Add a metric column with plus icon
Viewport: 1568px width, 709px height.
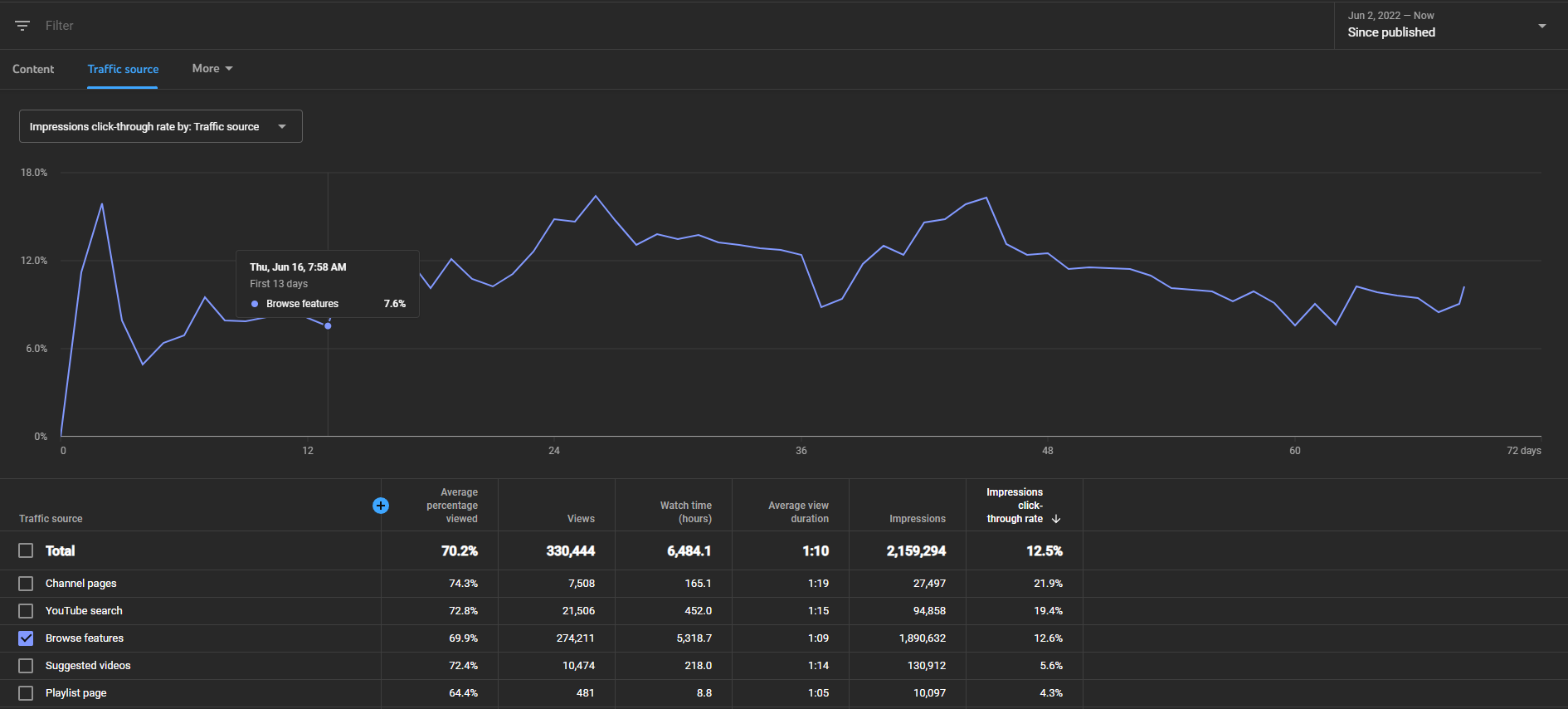pos(381,506)
